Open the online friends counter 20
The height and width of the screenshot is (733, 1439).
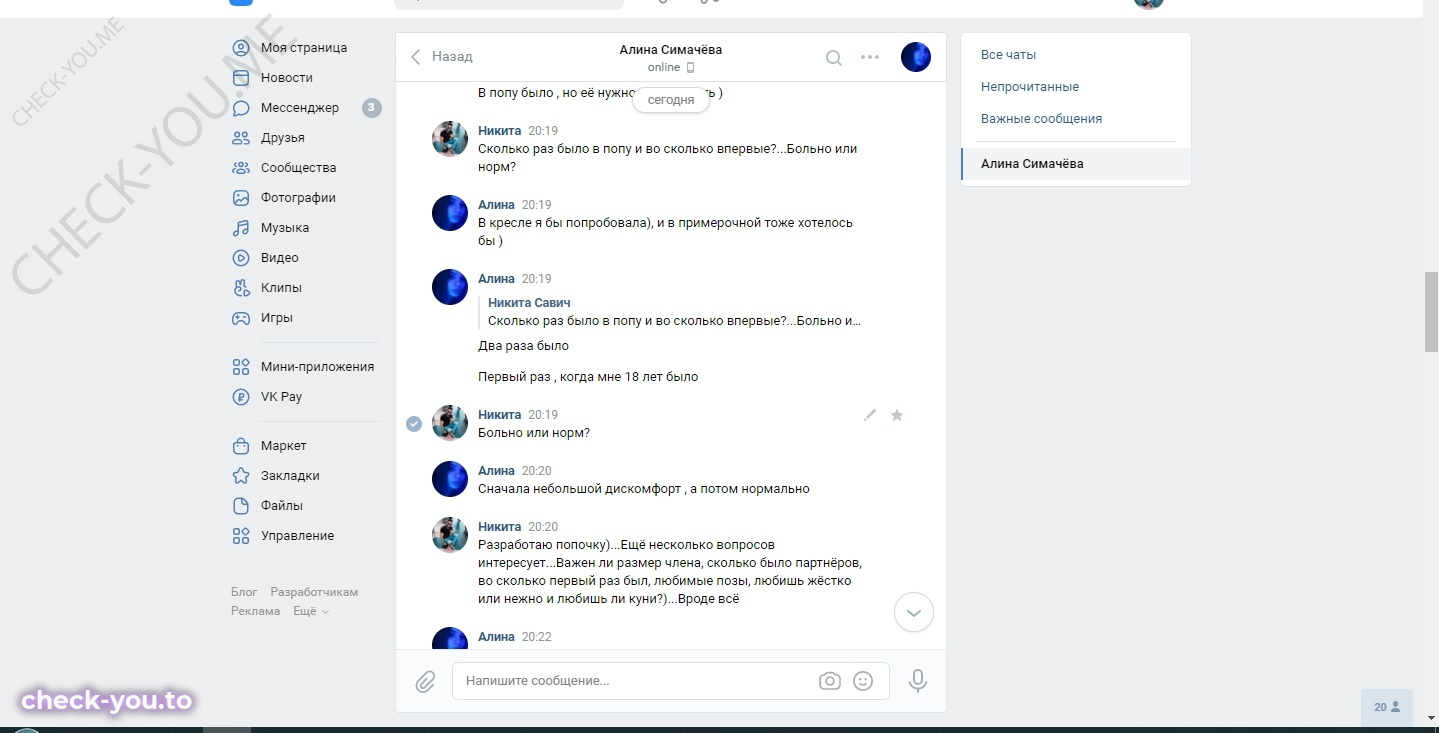1386,707
